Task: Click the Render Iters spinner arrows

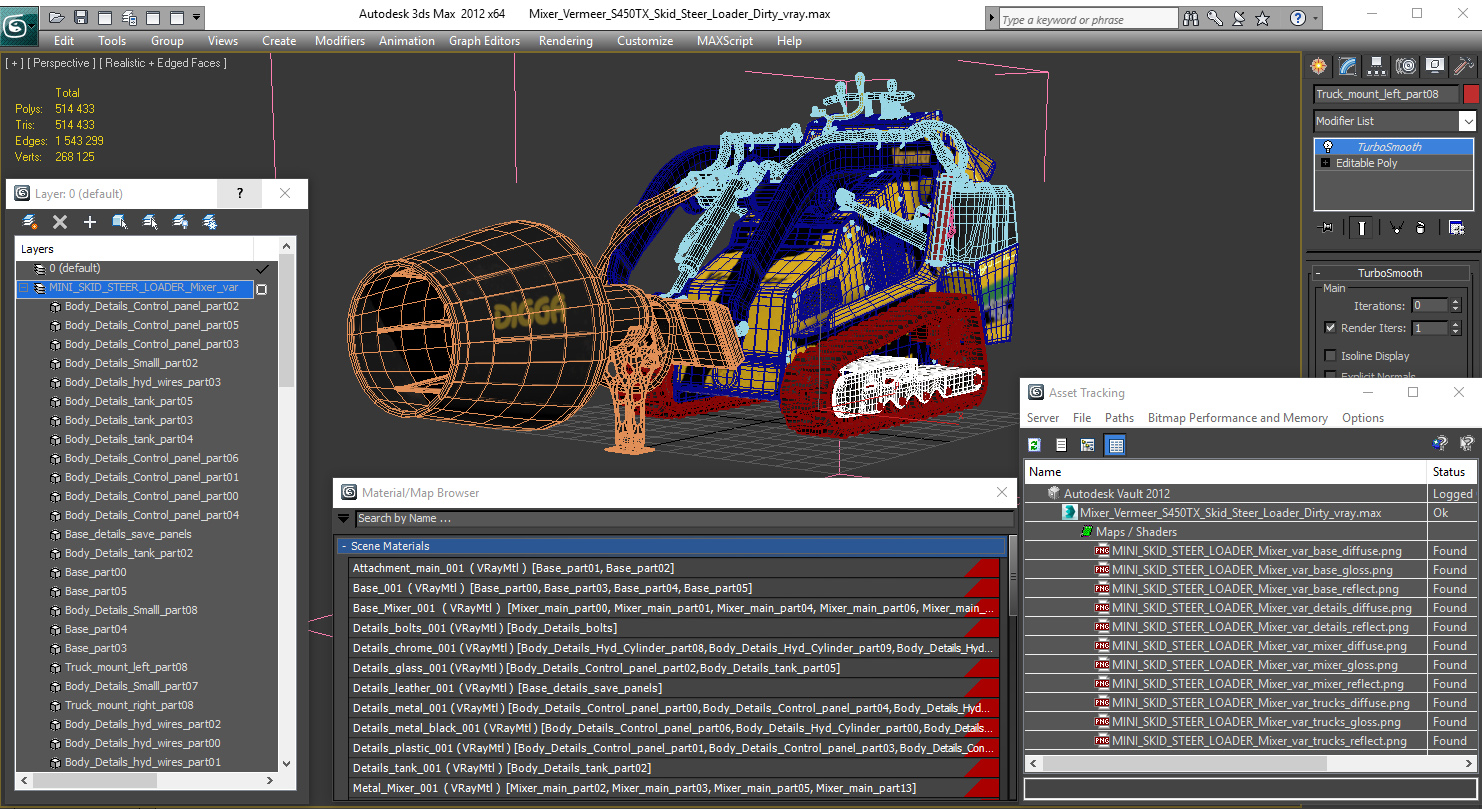Action: tap(1454, 328)
